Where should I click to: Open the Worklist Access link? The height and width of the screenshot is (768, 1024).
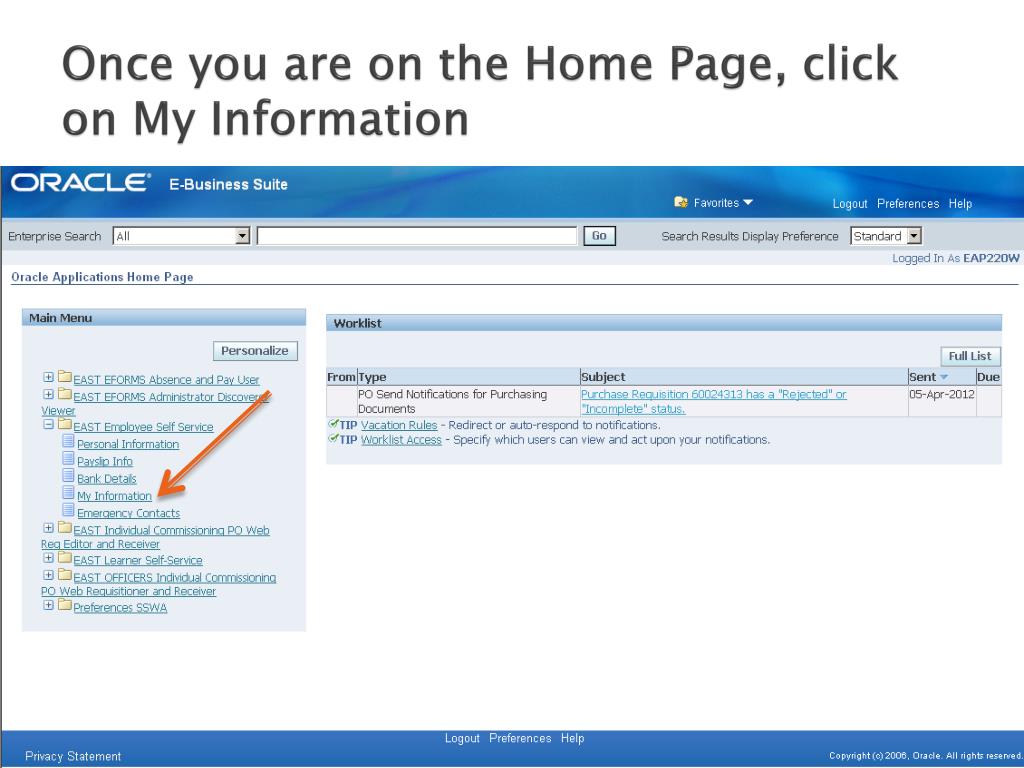pos(401,440)
